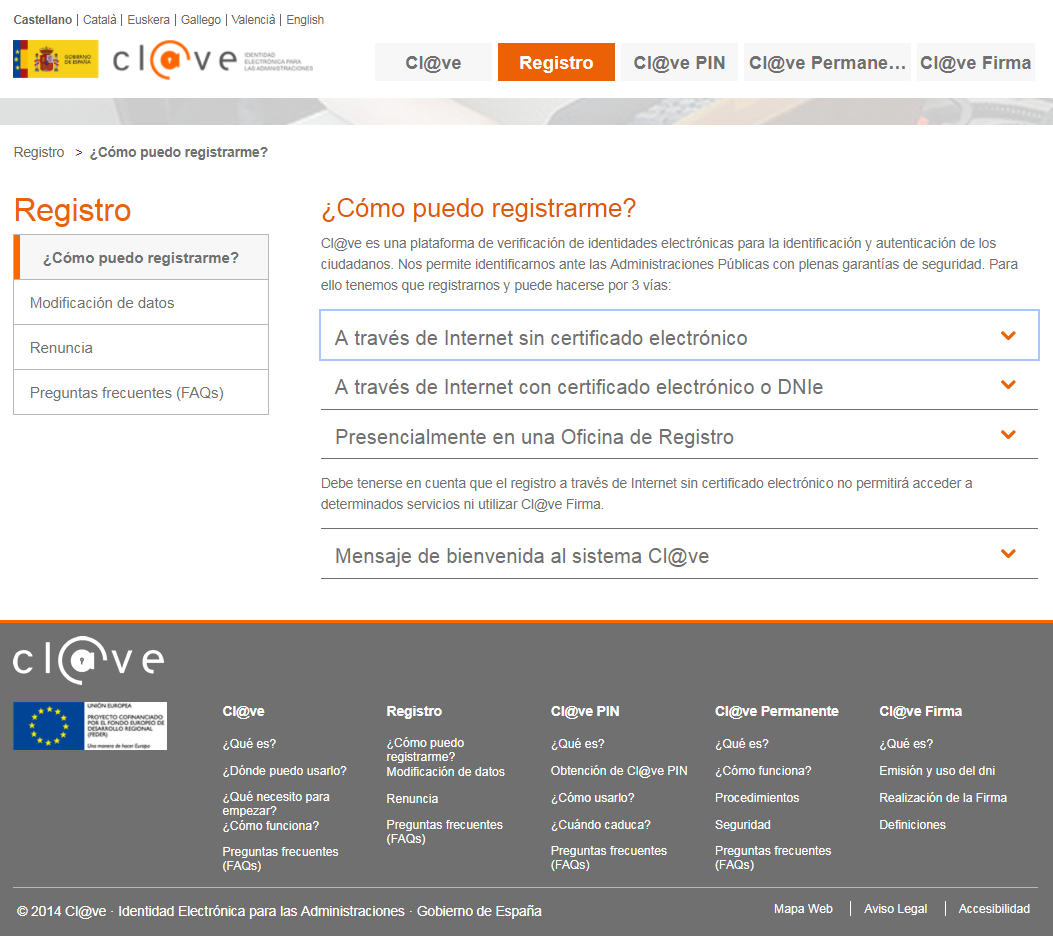Open 'Renuncia' in the sidebar menu
This screenshot has width=1053, height=936.
point(141,348)
